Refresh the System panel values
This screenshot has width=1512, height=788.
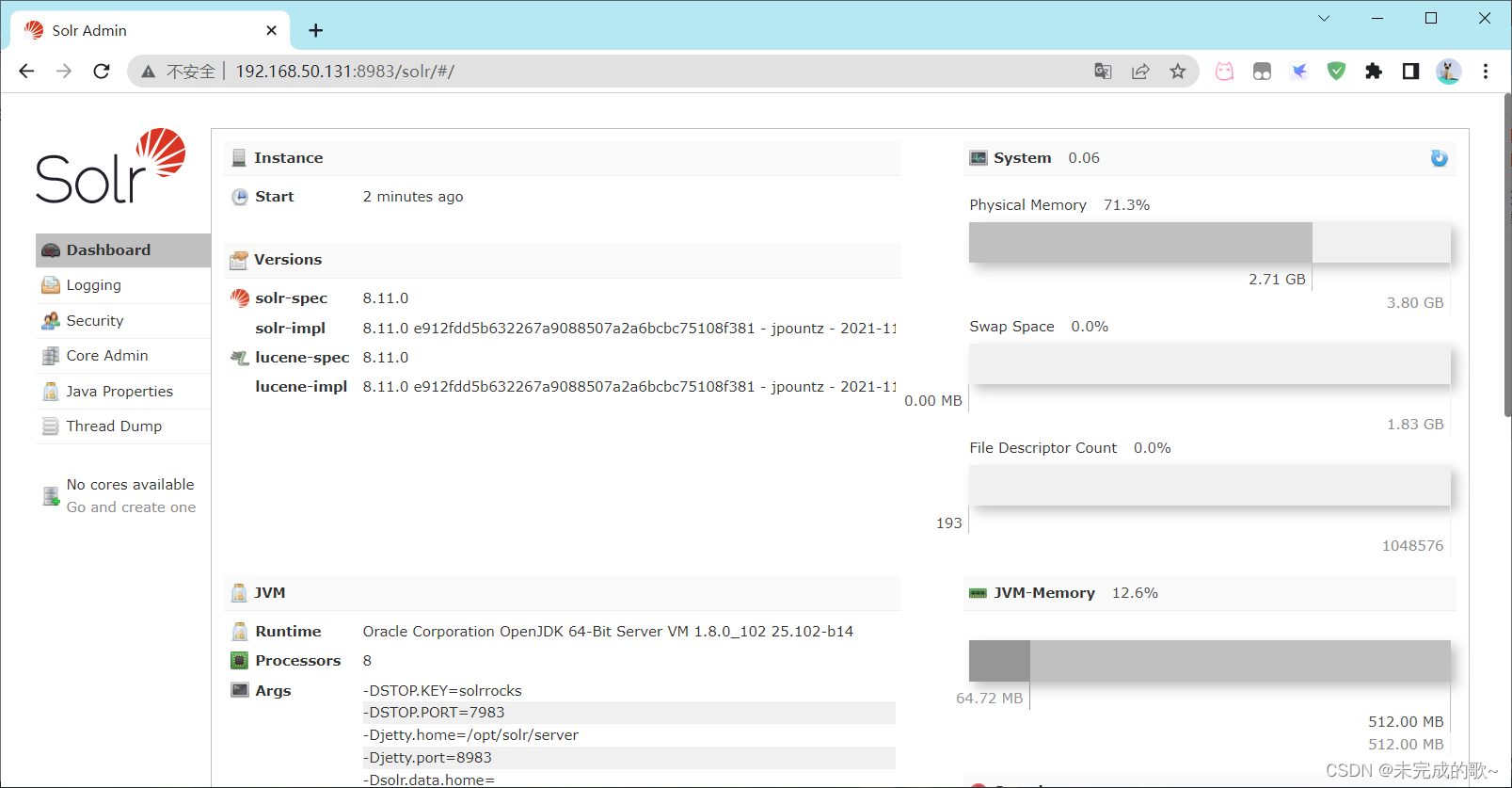(1440, 158)
